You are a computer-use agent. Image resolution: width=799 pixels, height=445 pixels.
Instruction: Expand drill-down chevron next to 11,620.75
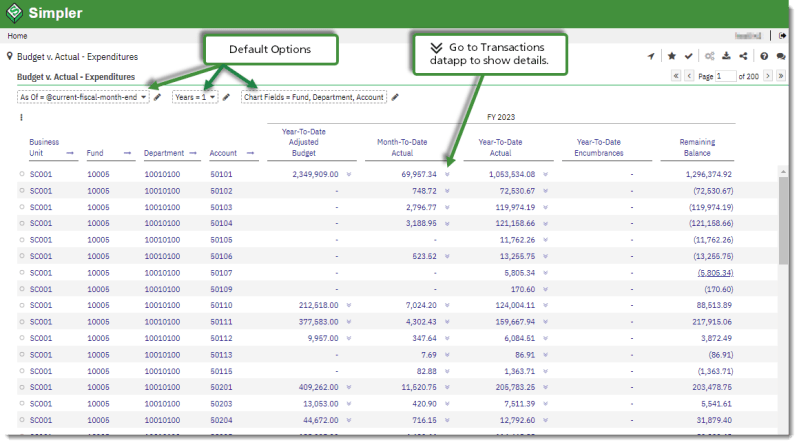click(x=447, y=387)
